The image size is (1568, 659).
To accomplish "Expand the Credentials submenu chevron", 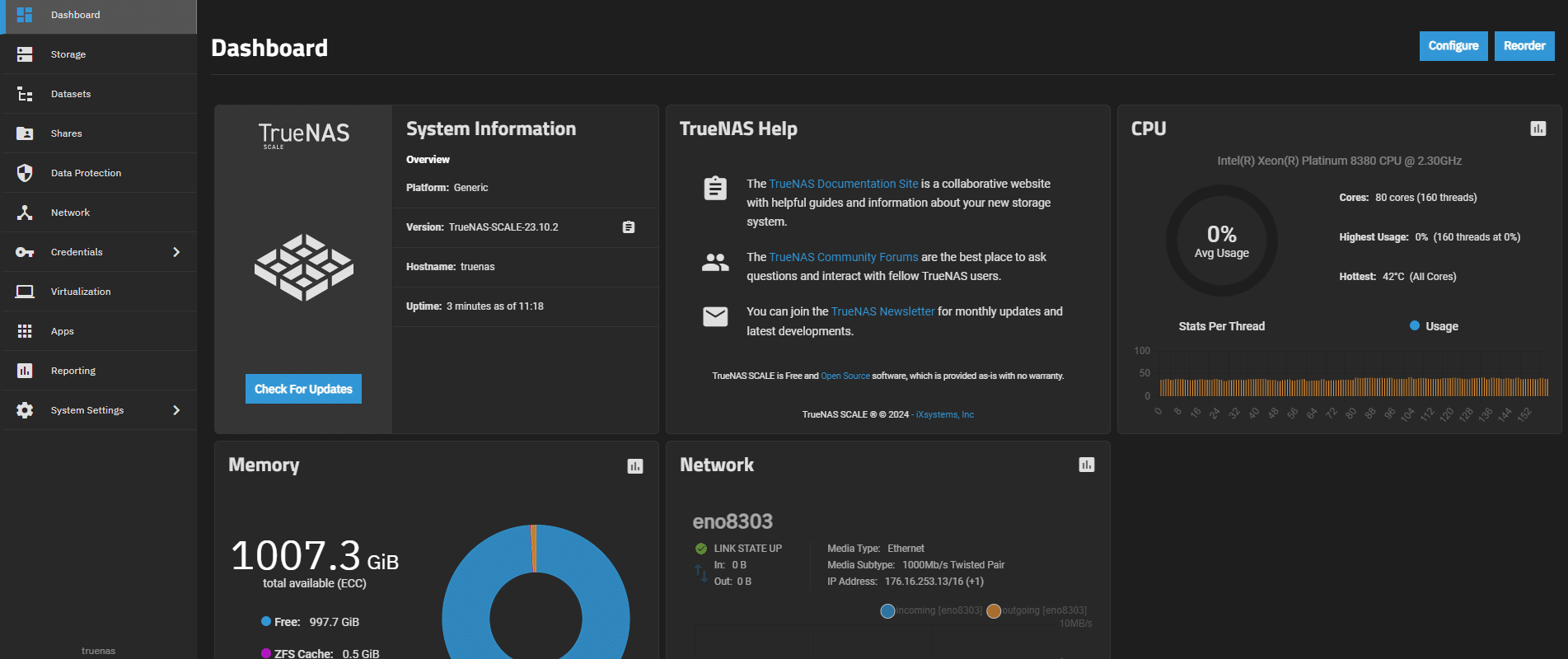I will click(x=176, y=252).
